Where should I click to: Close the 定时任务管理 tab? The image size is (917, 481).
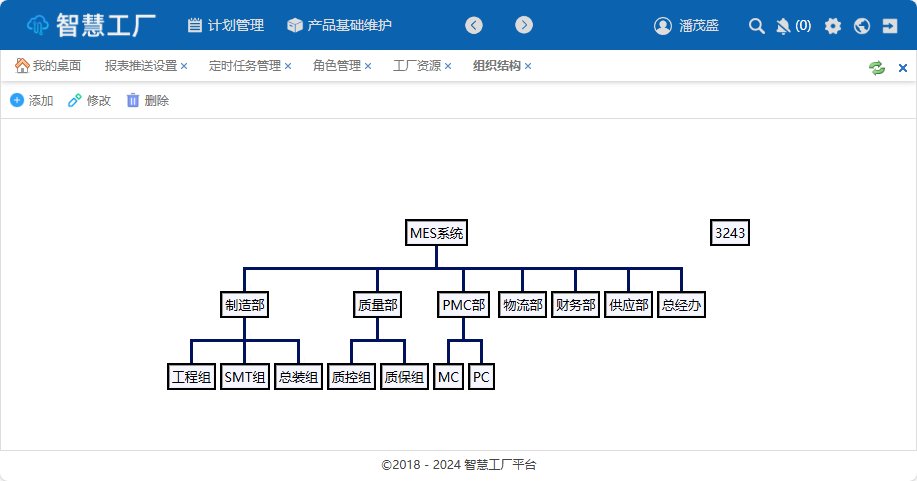(x=288, y=66)
